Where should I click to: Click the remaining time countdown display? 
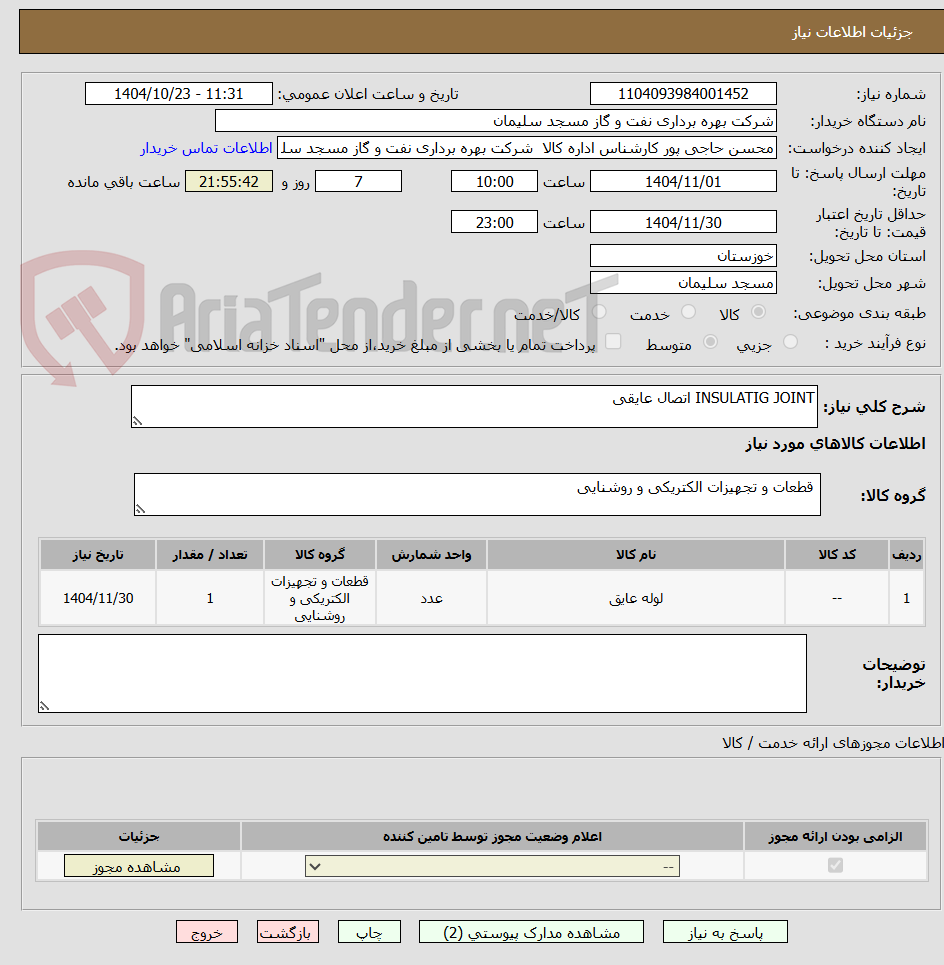tap(228, 181)
